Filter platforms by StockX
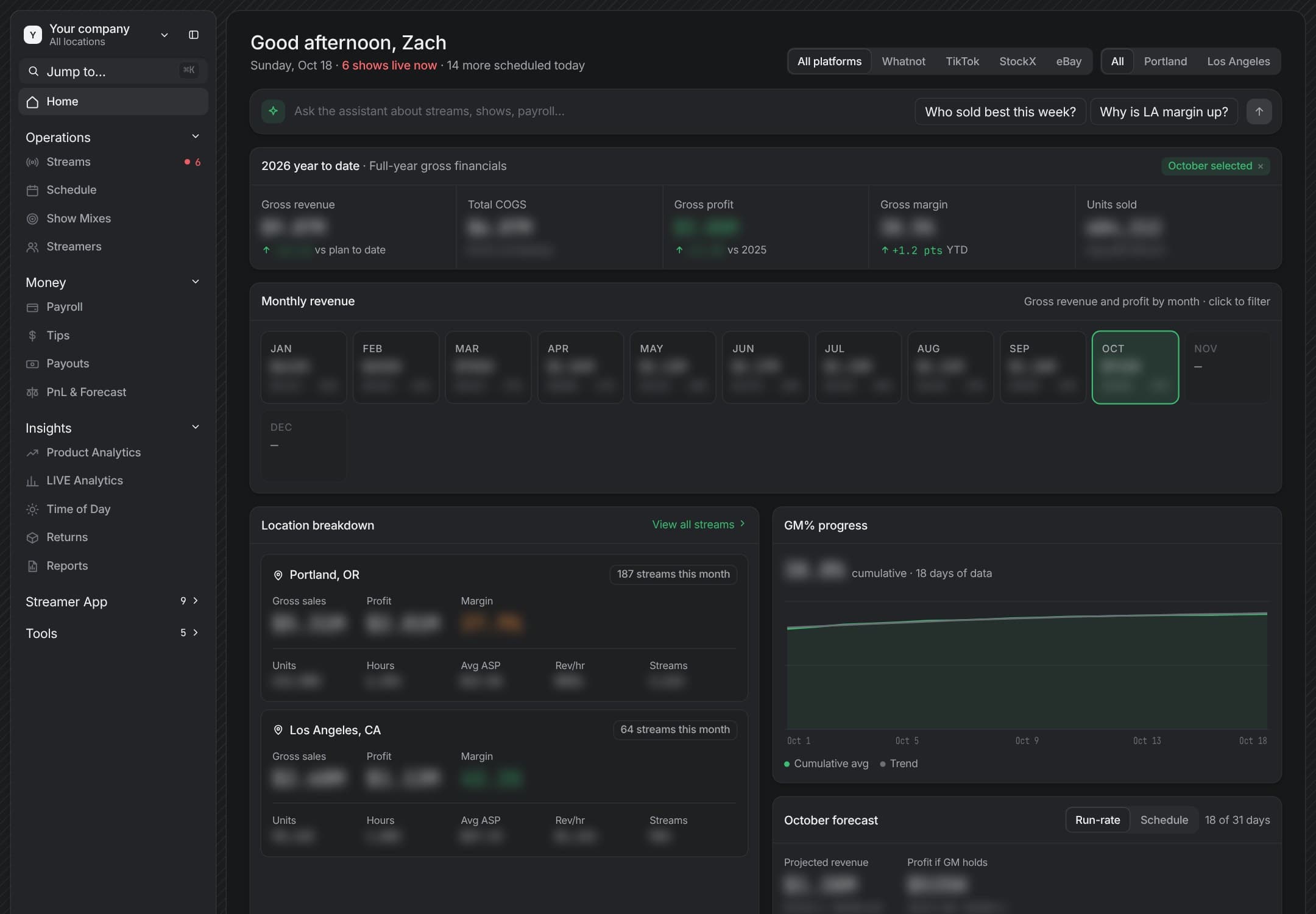Screen dimensions: 1316x914 (1017, 62)
